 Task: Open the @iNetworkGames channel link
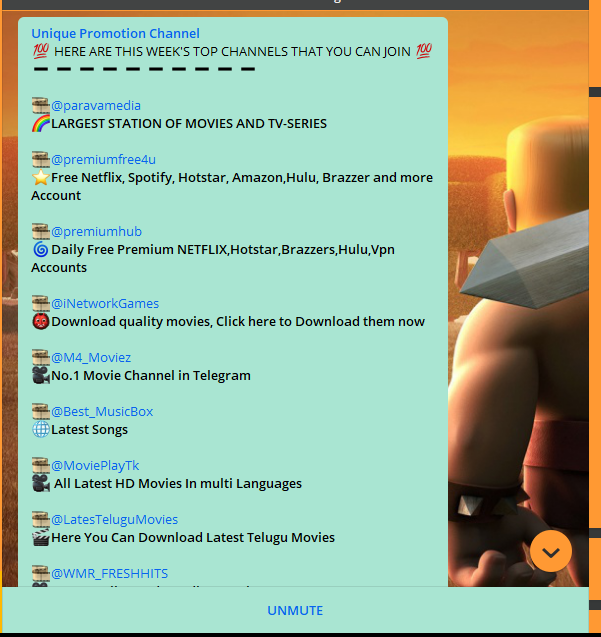pos(105,303)
